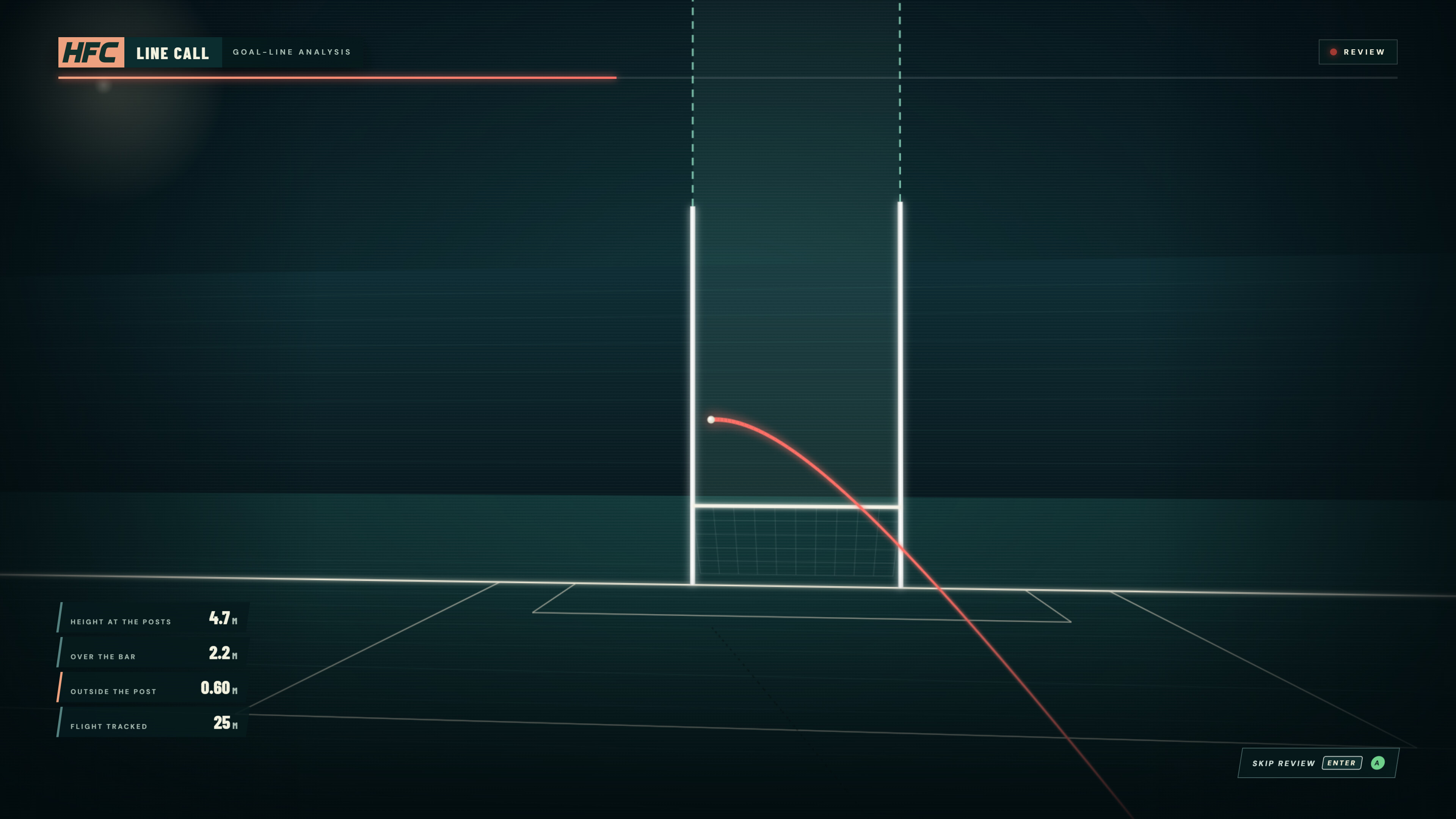Click the 25 M flight tracked value
Screen dimensions: 1456x819
coord(225,723)
